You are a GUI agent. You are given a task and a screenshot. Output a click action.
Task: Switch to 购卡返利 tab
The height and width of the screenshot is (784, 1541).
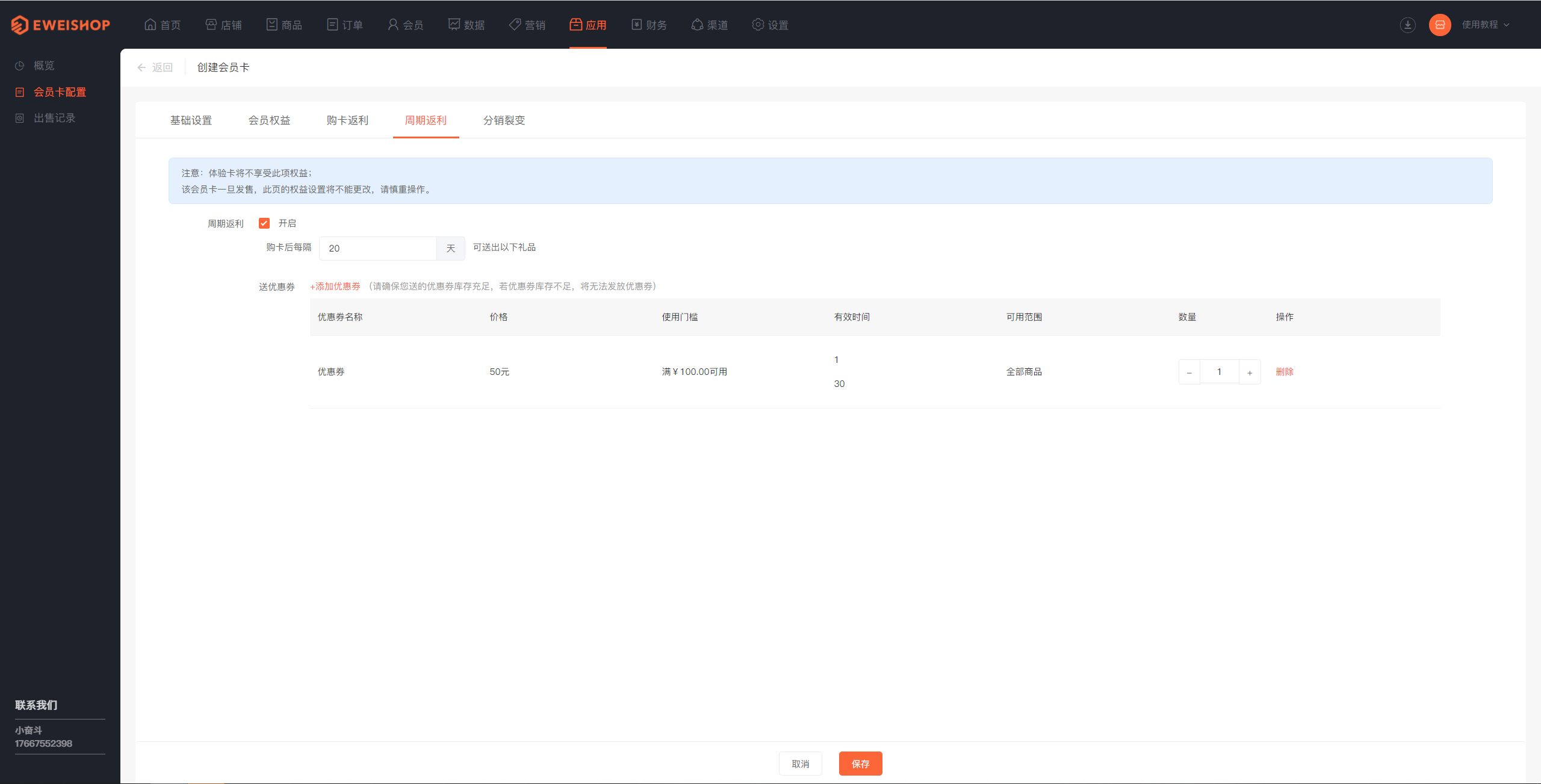(x=347, y=120)
